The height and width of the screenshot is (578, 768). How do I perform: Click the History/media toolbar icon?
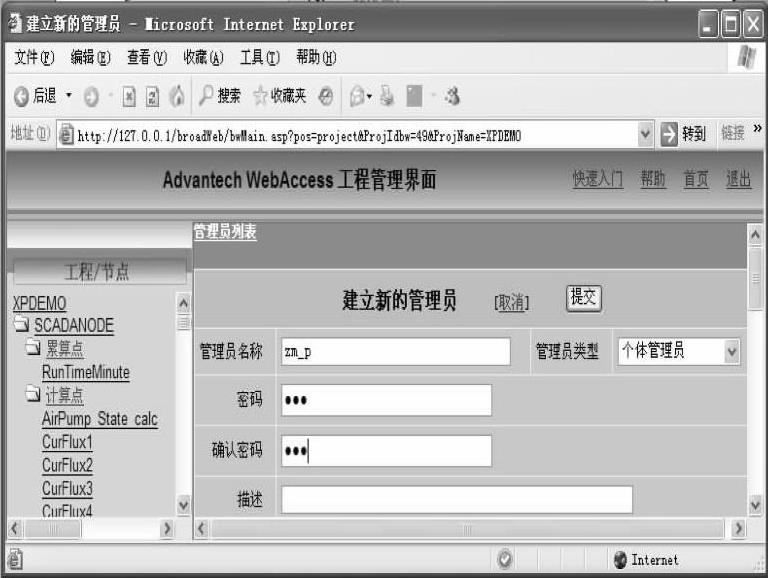(326, 96)
